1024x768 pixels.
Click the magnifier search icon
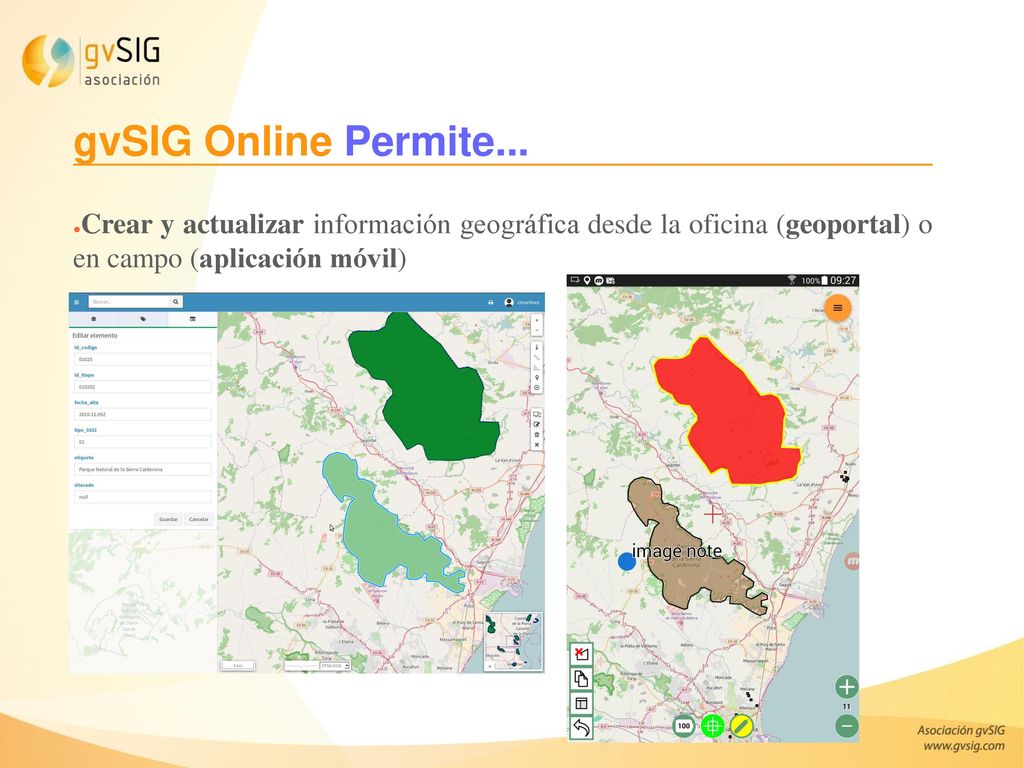pos(176,302)
